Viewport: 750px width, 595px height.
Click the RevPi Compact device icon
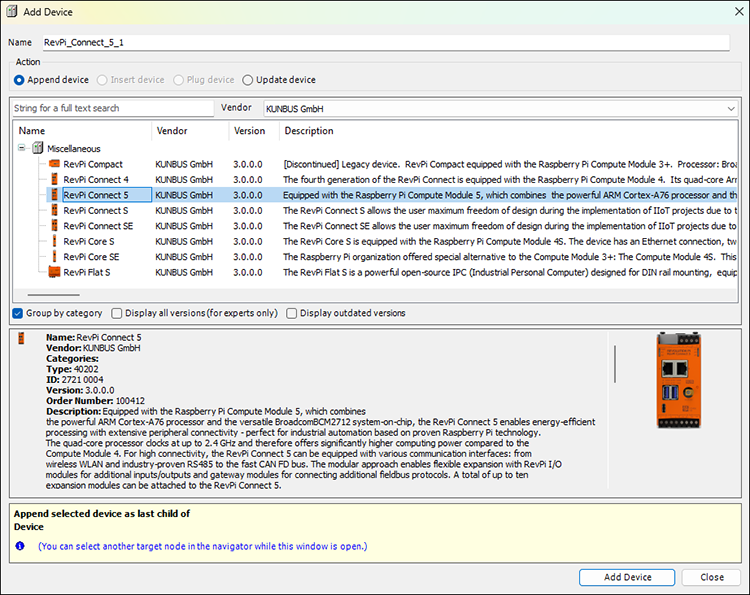55,164
